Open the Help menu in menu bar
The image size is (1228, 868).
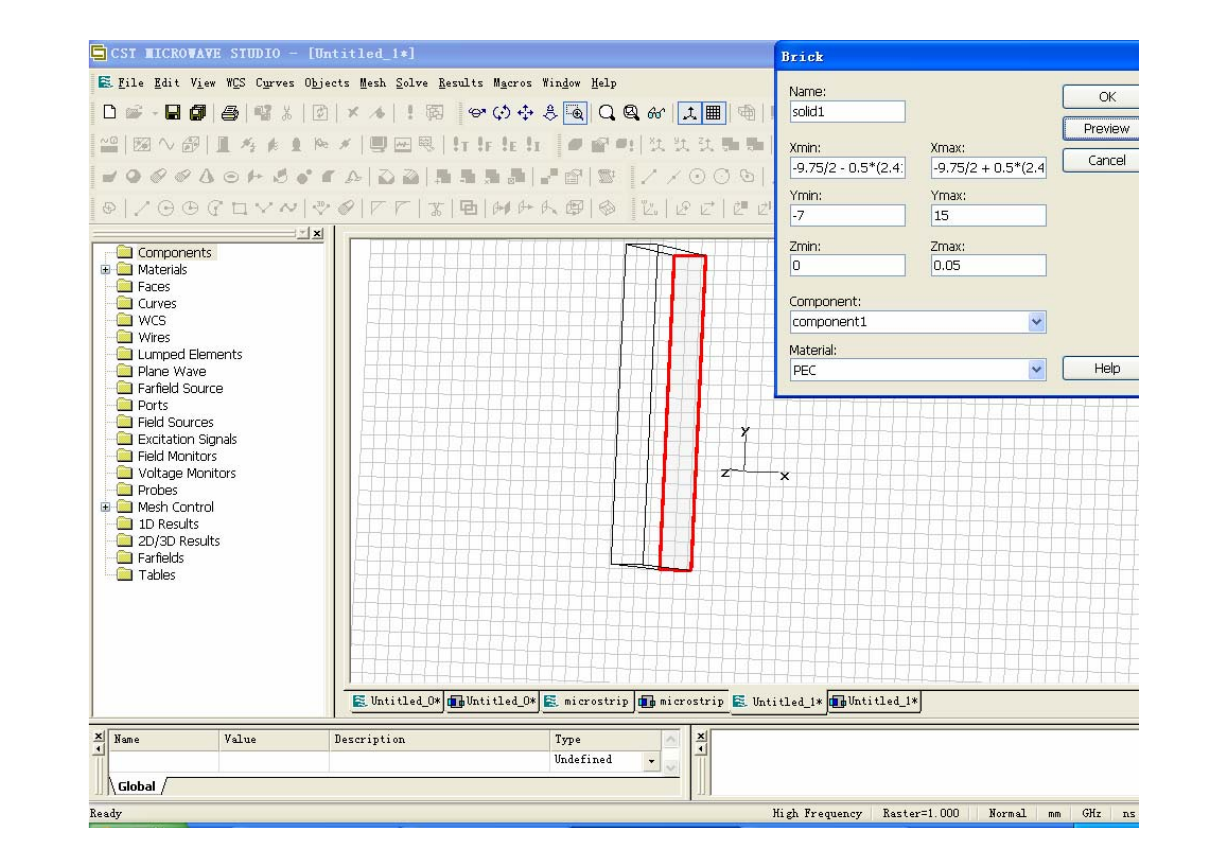pos(604,83)
